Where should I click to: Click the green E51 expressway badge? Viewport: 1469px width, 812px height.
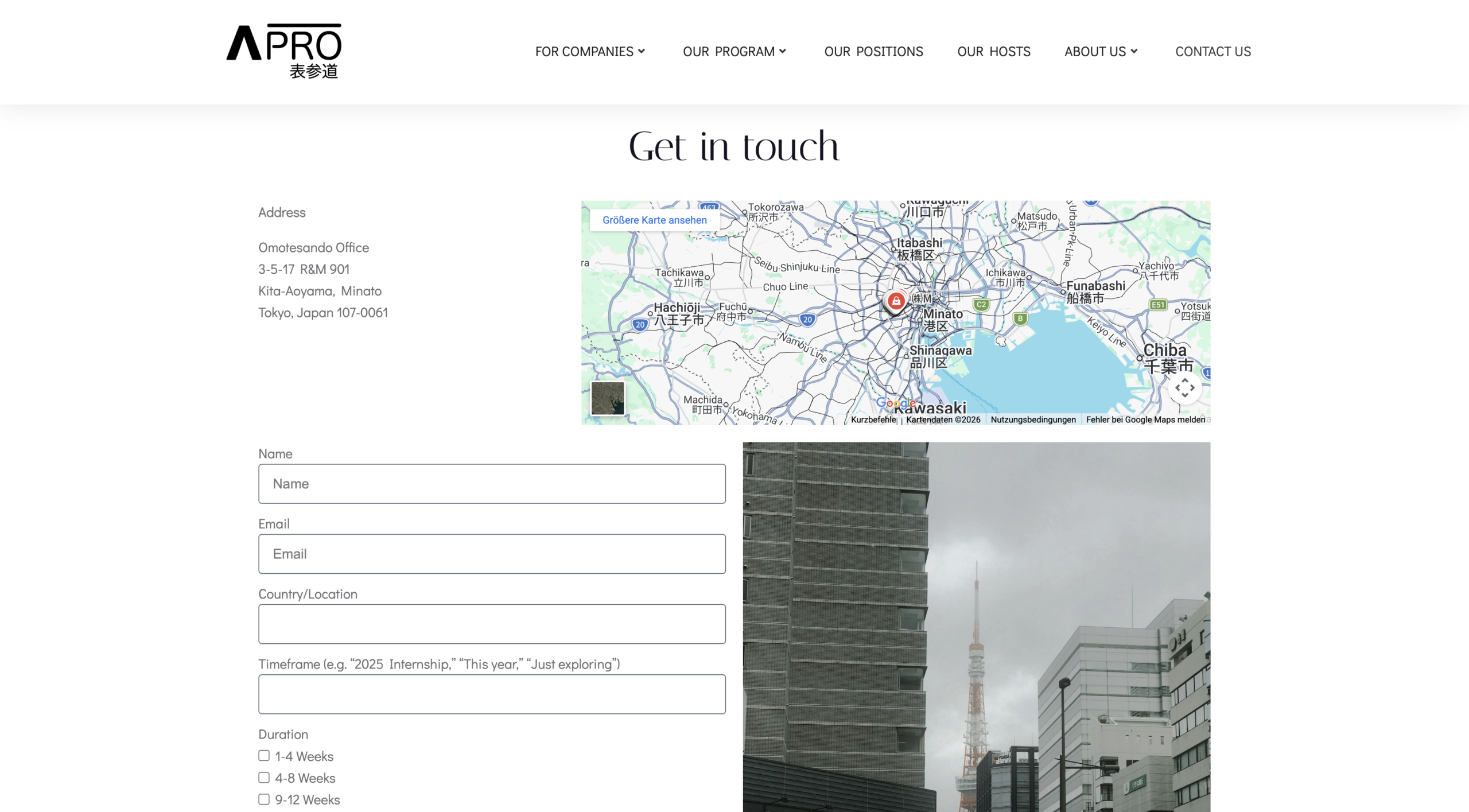point(1158,305)
